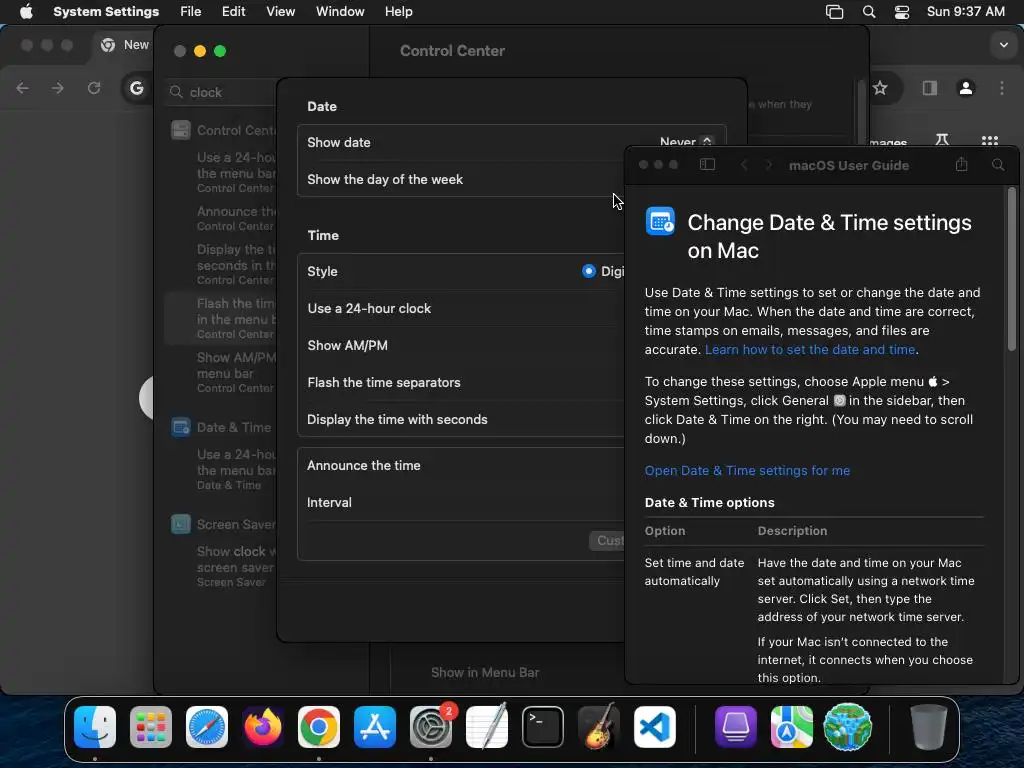Open System Settings icon in the Dock
Screen dimensions: 1024x768
click(431, 727)
